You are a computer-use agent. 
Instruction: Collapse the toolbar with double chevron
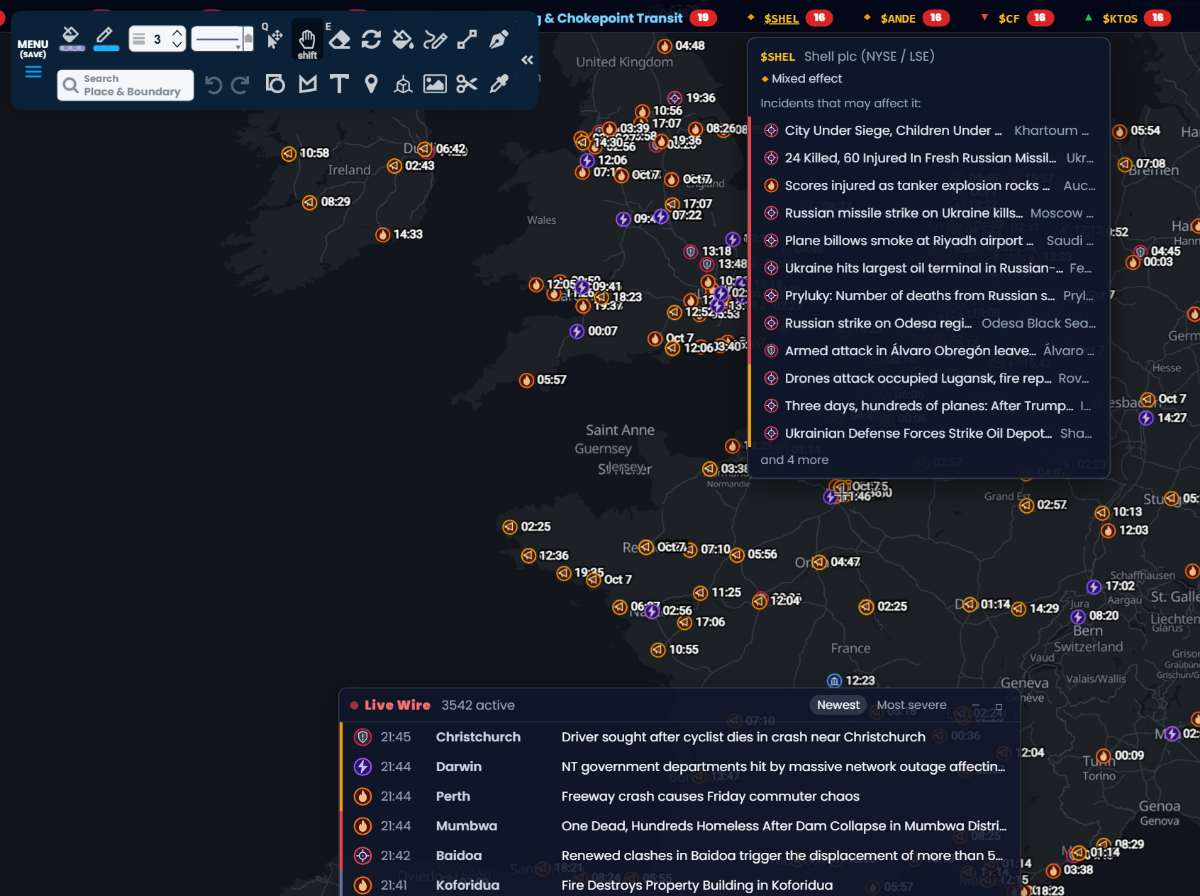coord(527,60)
